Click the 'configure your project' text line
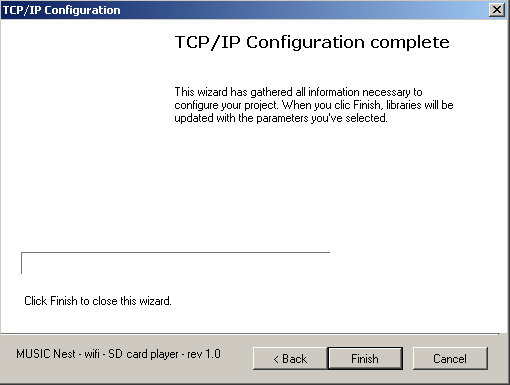The width and height of the screenshot is (510, 385). (x=314, y=105)
